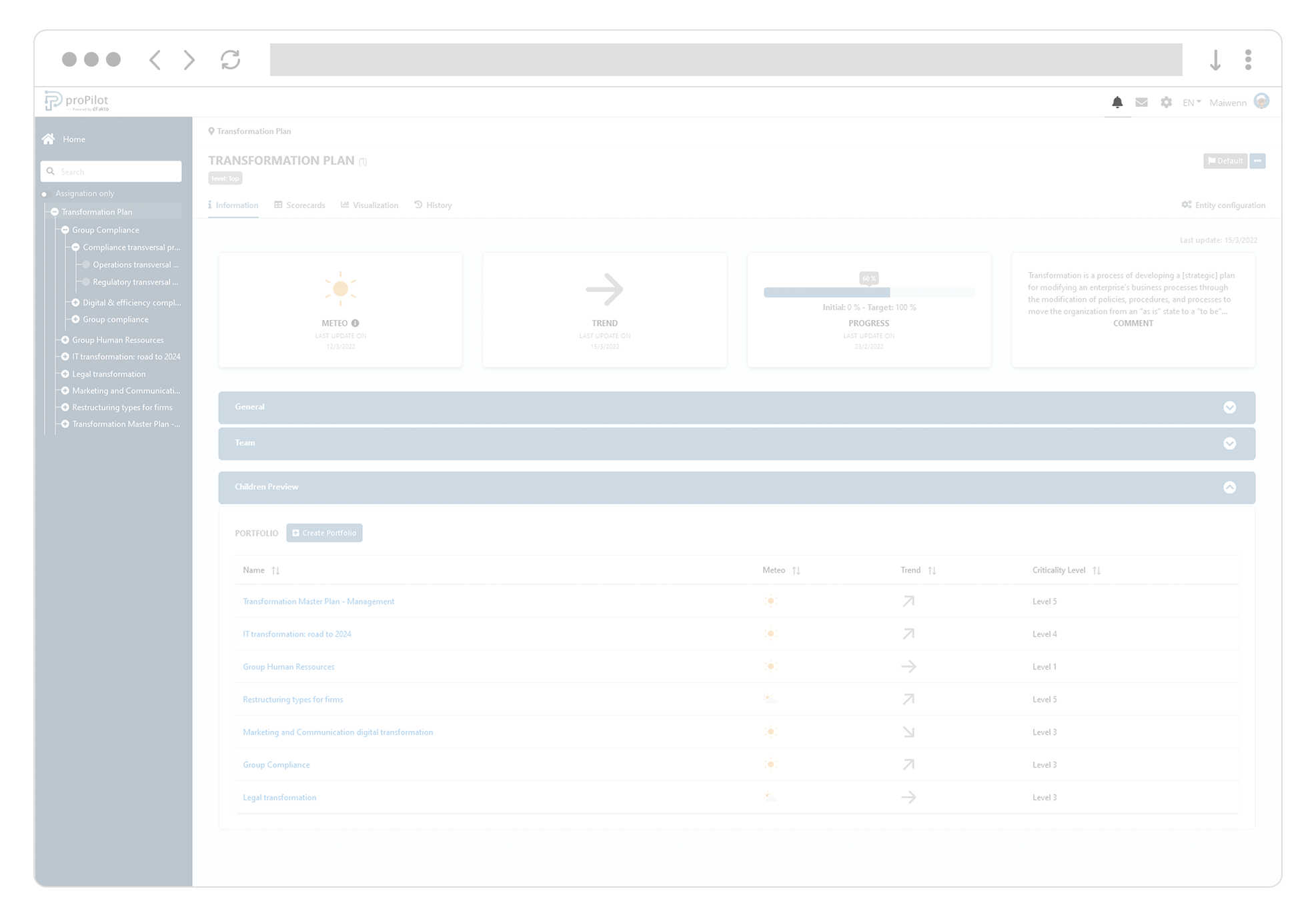
Task: Click the METEO info icon
Action: (x=355, y=323)
